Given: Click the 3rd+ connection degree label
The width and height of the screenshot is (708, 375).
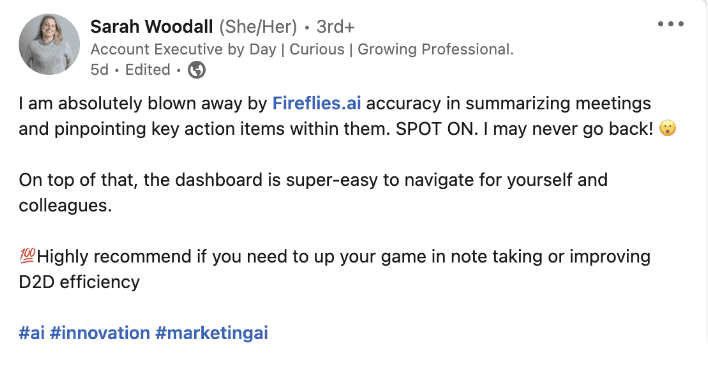Looking at the screenshot, I should coord(335,27).
